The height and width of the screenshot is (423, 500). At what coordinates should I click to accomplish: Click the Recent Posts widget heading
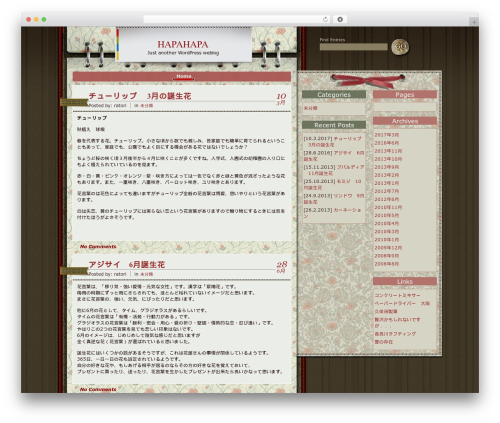(334, 125)
